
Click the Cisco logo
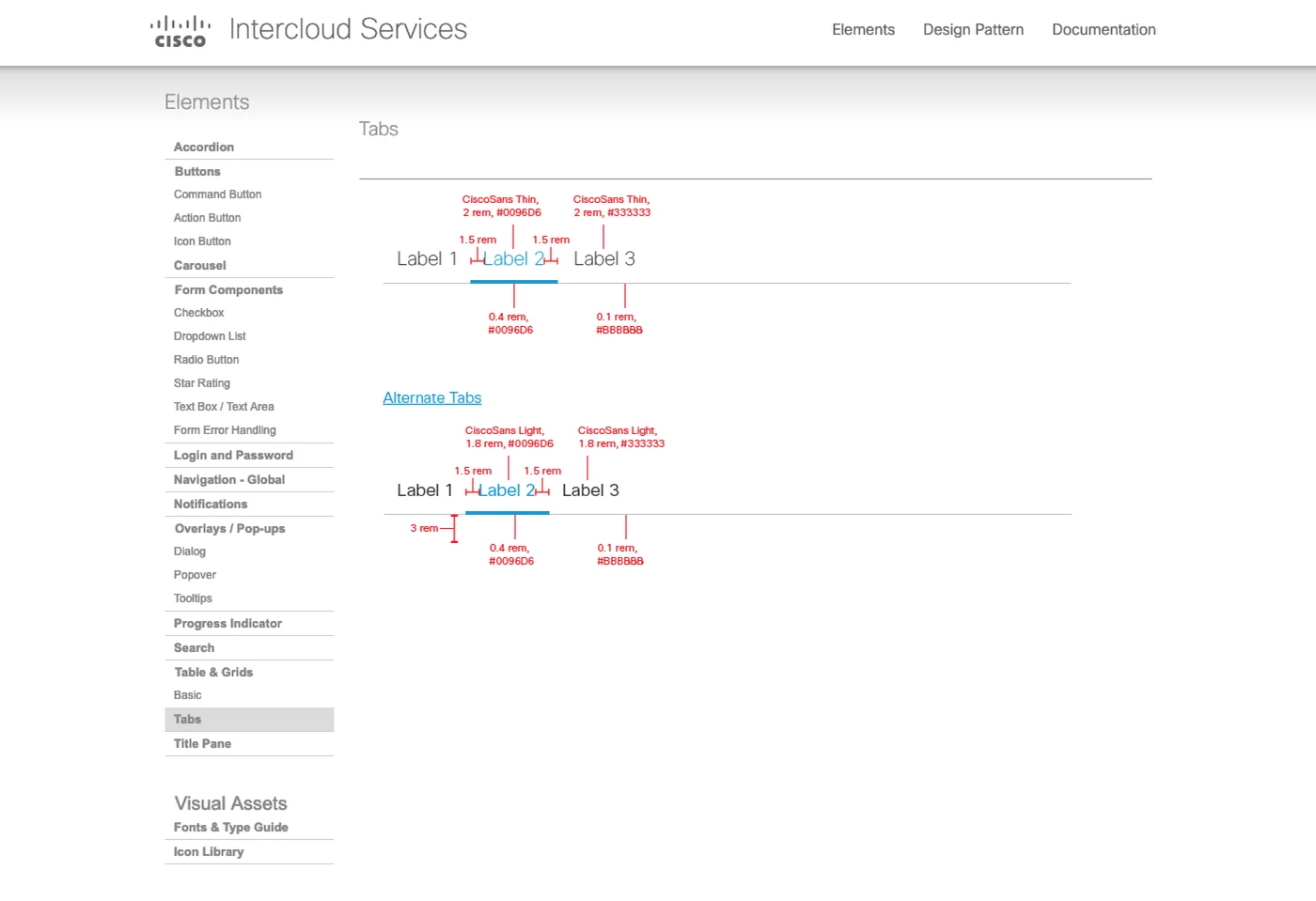click(180, 31)
